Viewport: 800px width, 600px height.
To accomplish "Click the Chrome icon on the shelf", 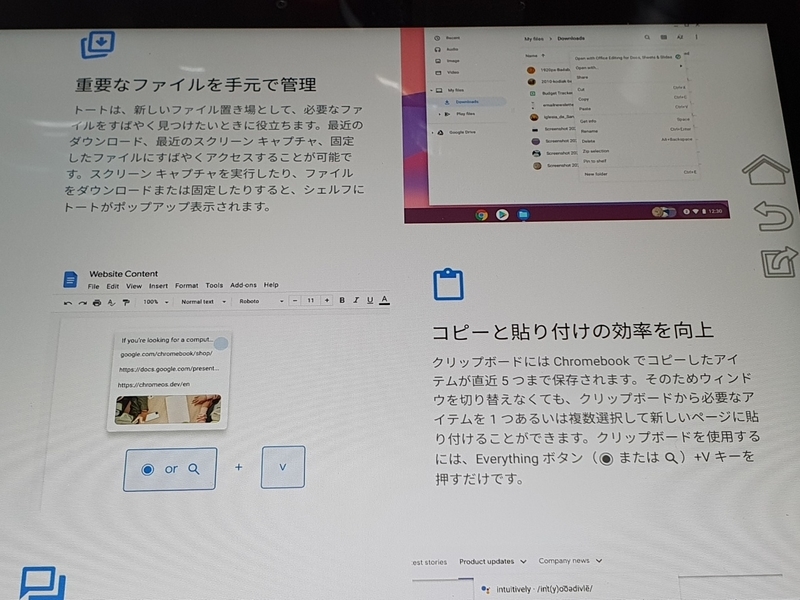I will pyautogui.click(x=481, y=215).
